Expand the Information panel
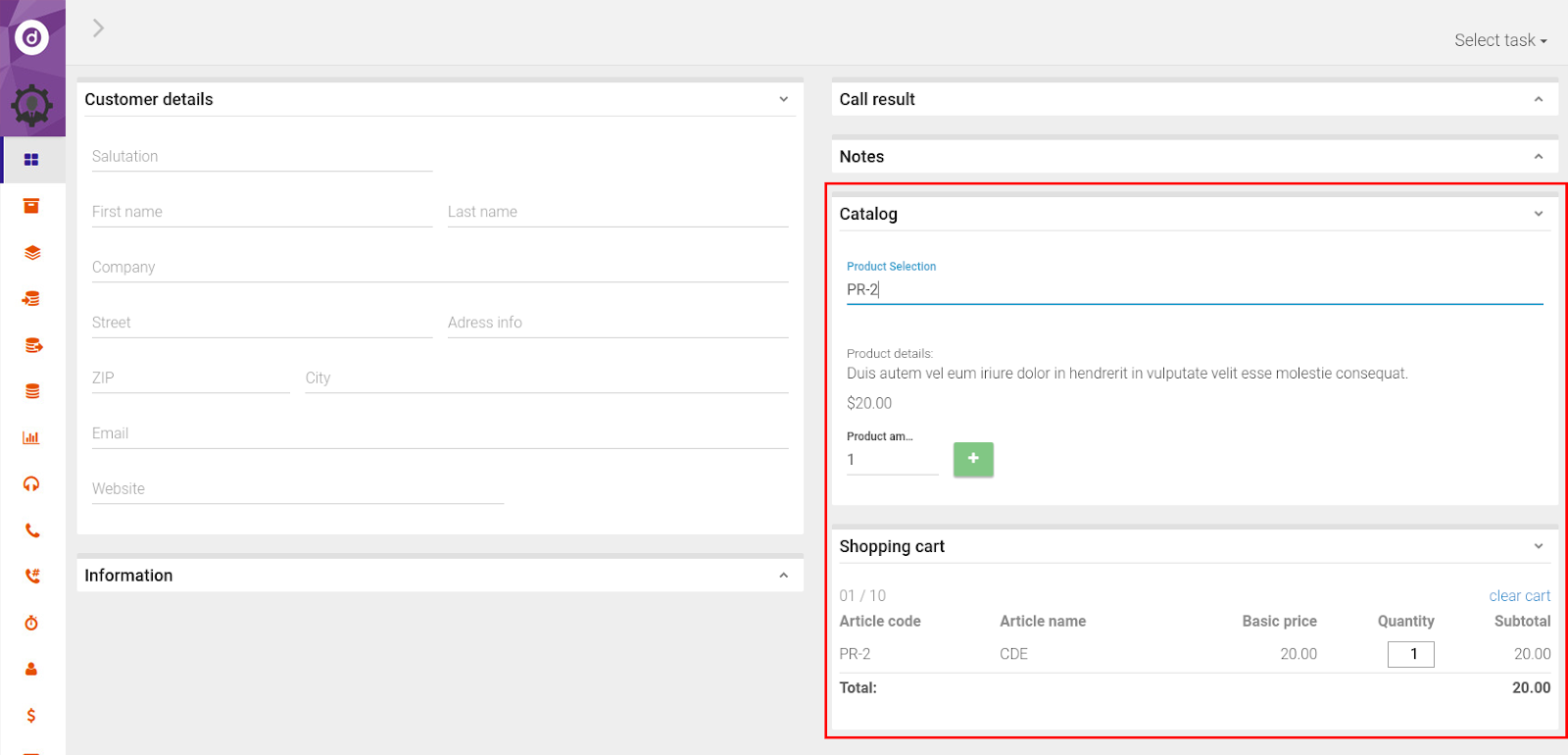Viewport: 1568px width, 755px height. click(783, 576)
